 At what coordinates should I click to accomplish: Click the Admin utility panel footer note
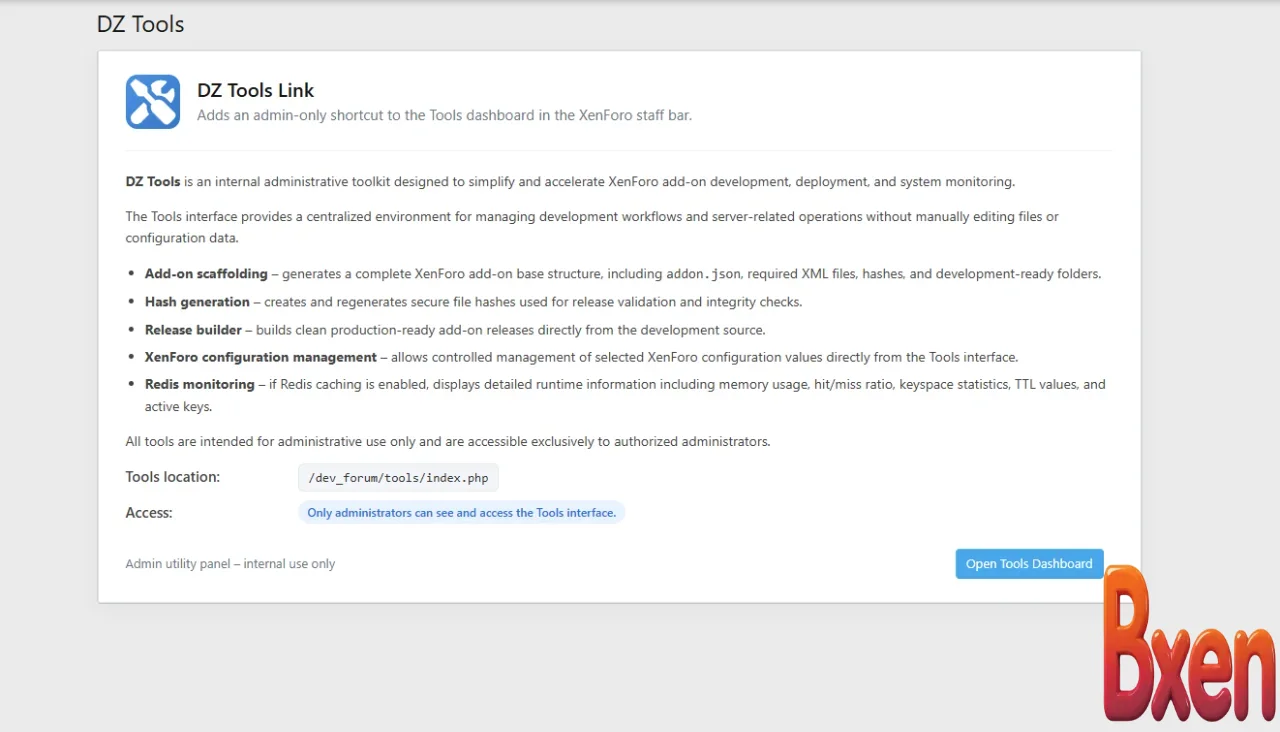(230, 563)
